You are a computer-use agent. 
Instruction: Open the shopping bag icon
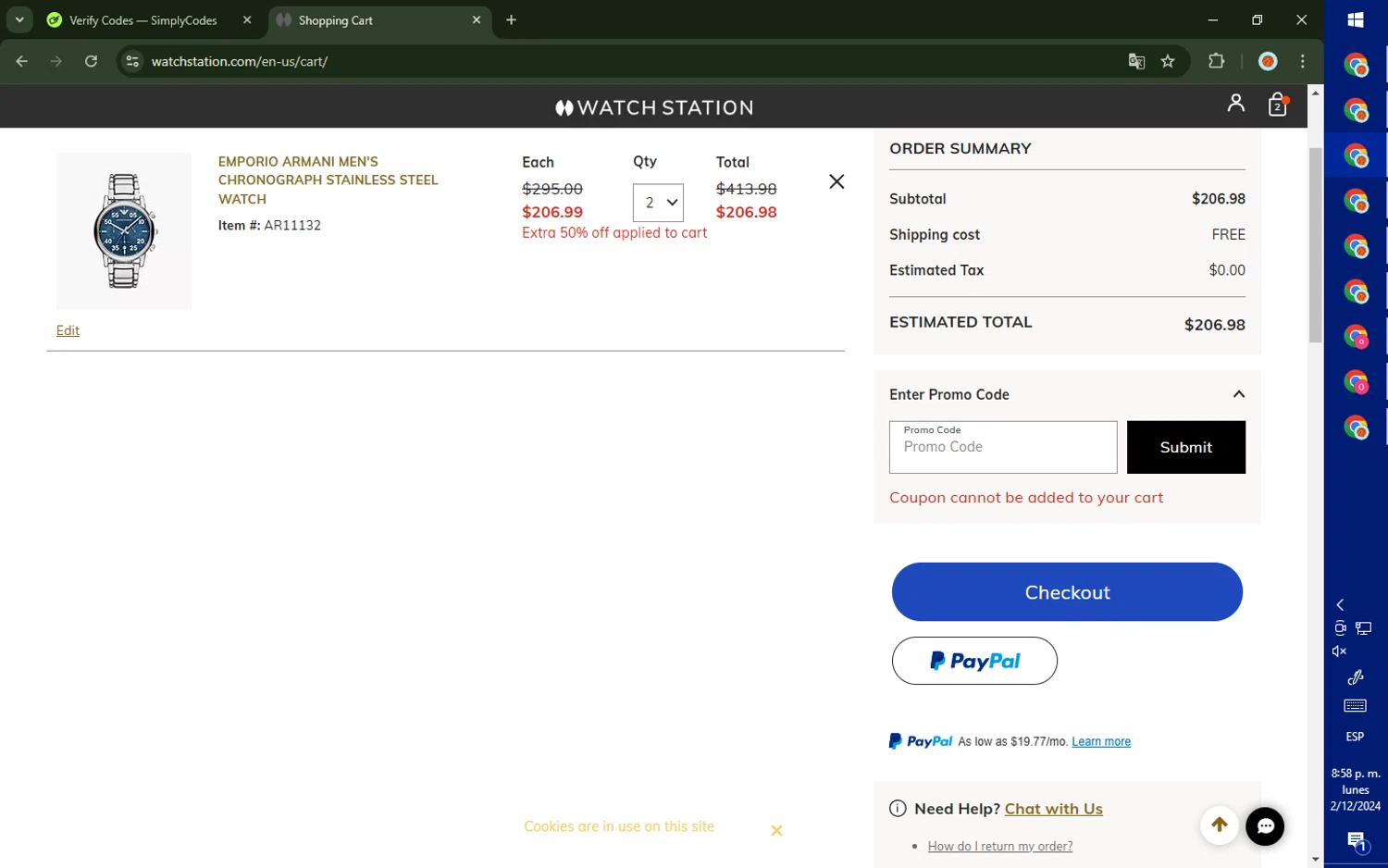coord(1278,104)
